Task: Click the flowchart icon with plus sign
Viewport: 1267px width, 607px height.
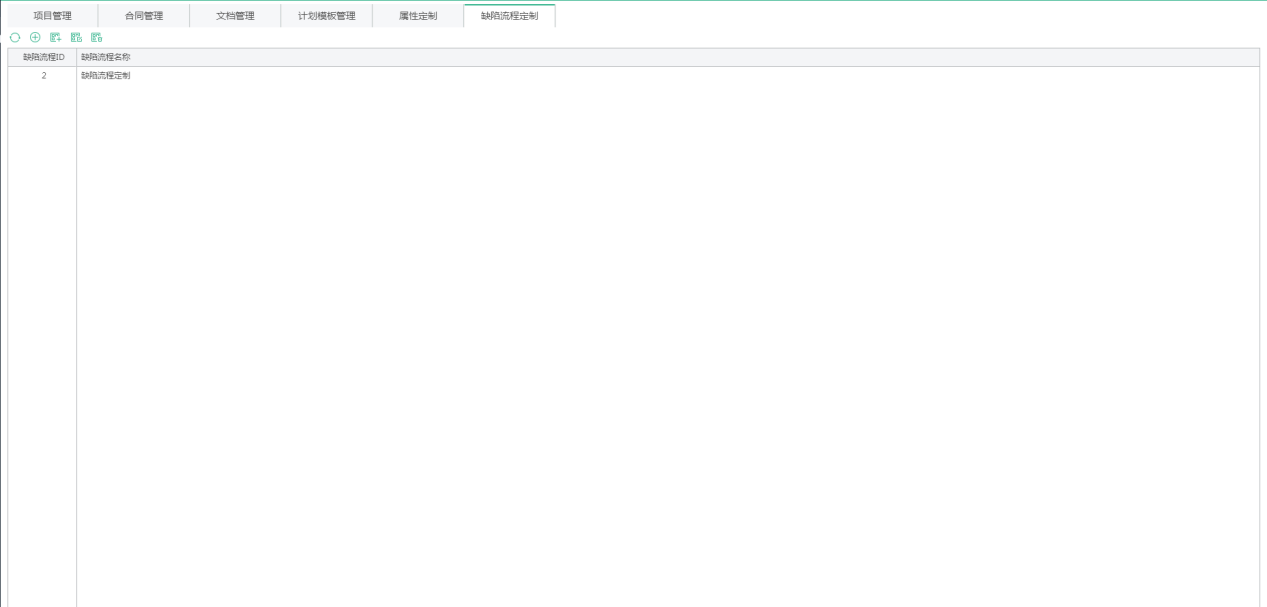Action: (x=56, y=37)
